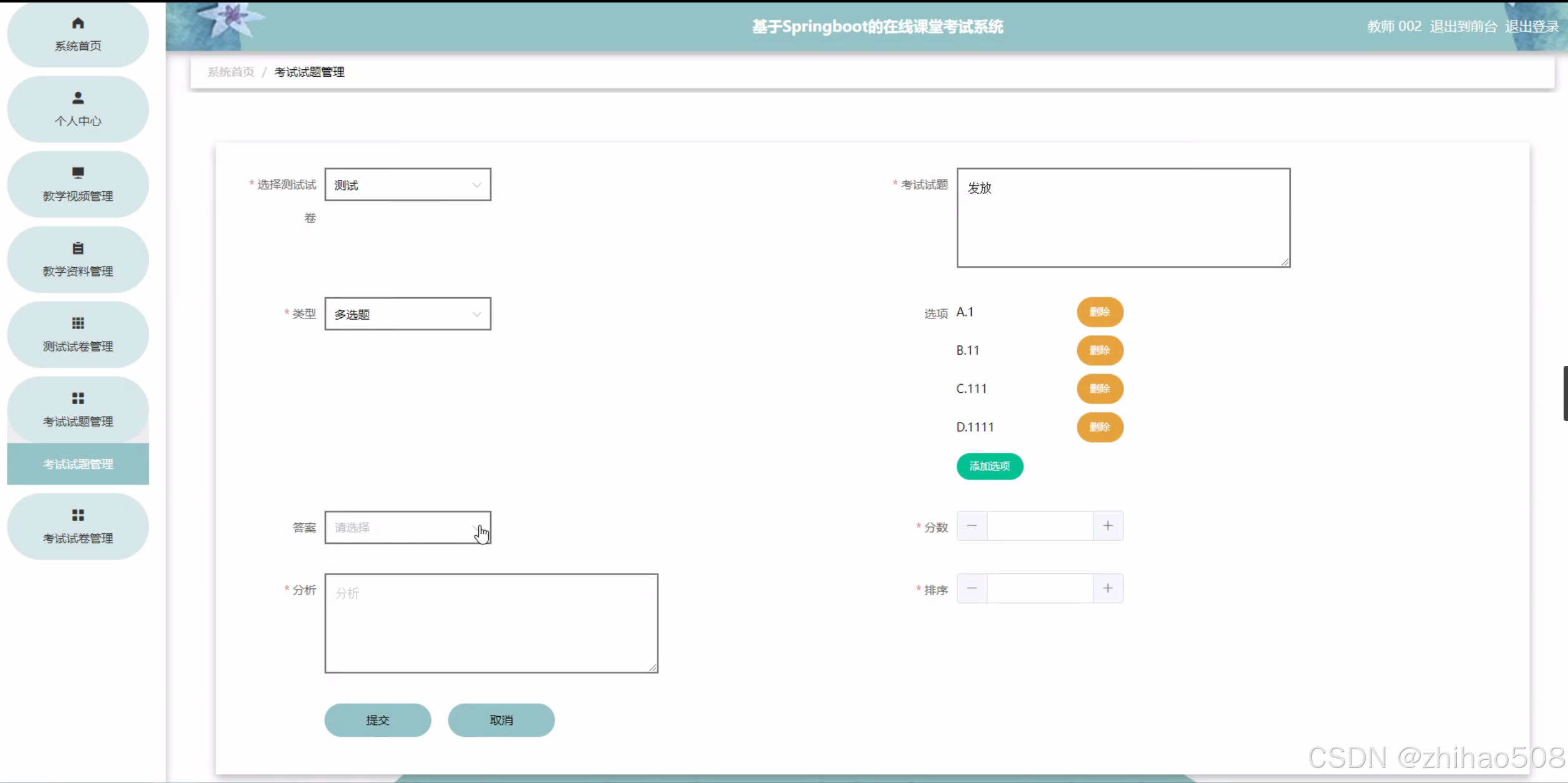Open the 答案 请选择 dropdown
This screenshot has width=1568, height=783.
pyautogui.click(x=407, y=528)
